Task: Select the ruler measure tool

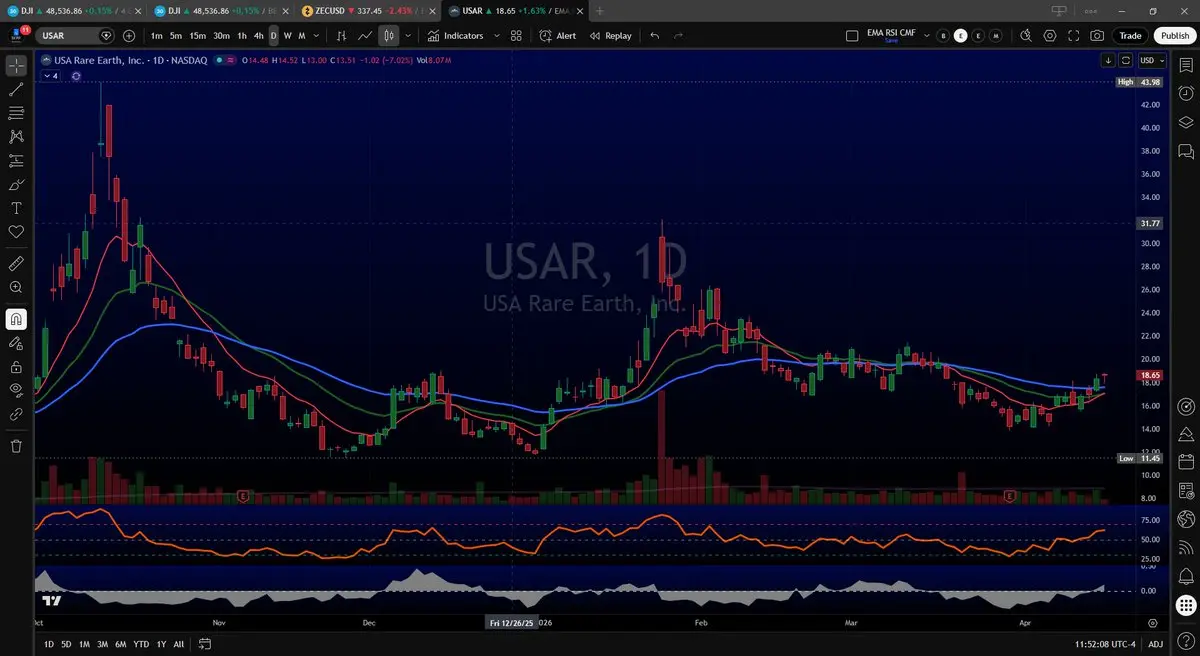Action: click(16, 264)
